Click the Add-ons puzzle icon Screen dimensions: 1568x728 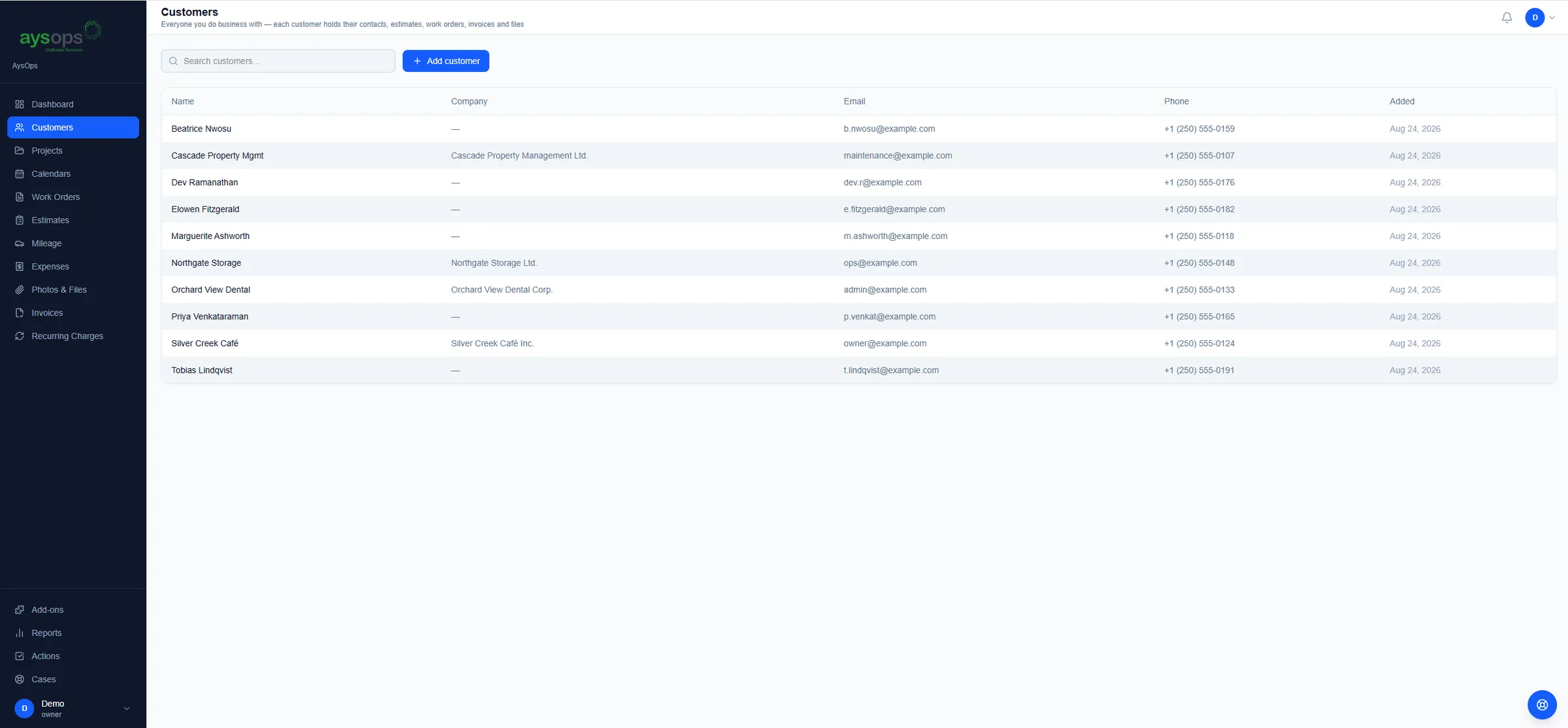20,610
